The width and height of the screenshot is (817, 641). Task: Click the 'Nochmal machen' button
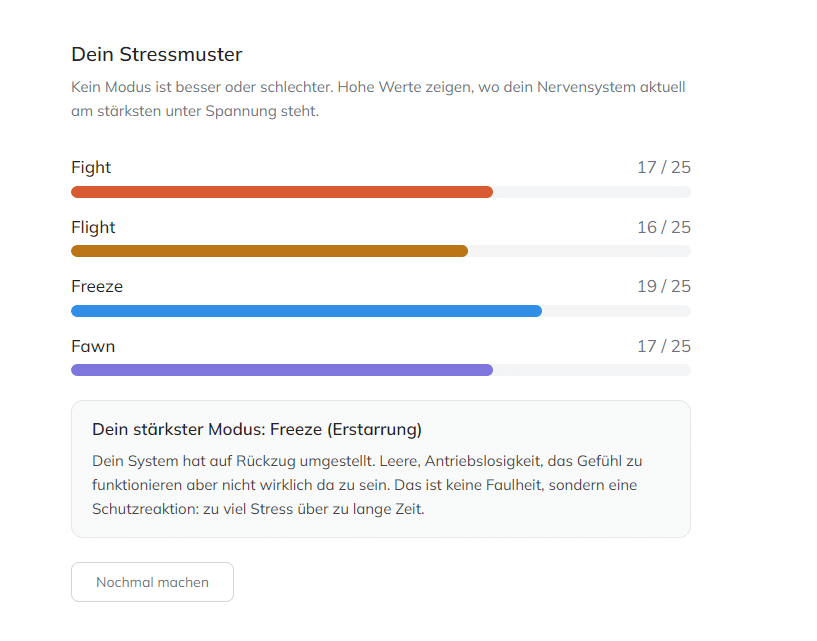[152, 582]
